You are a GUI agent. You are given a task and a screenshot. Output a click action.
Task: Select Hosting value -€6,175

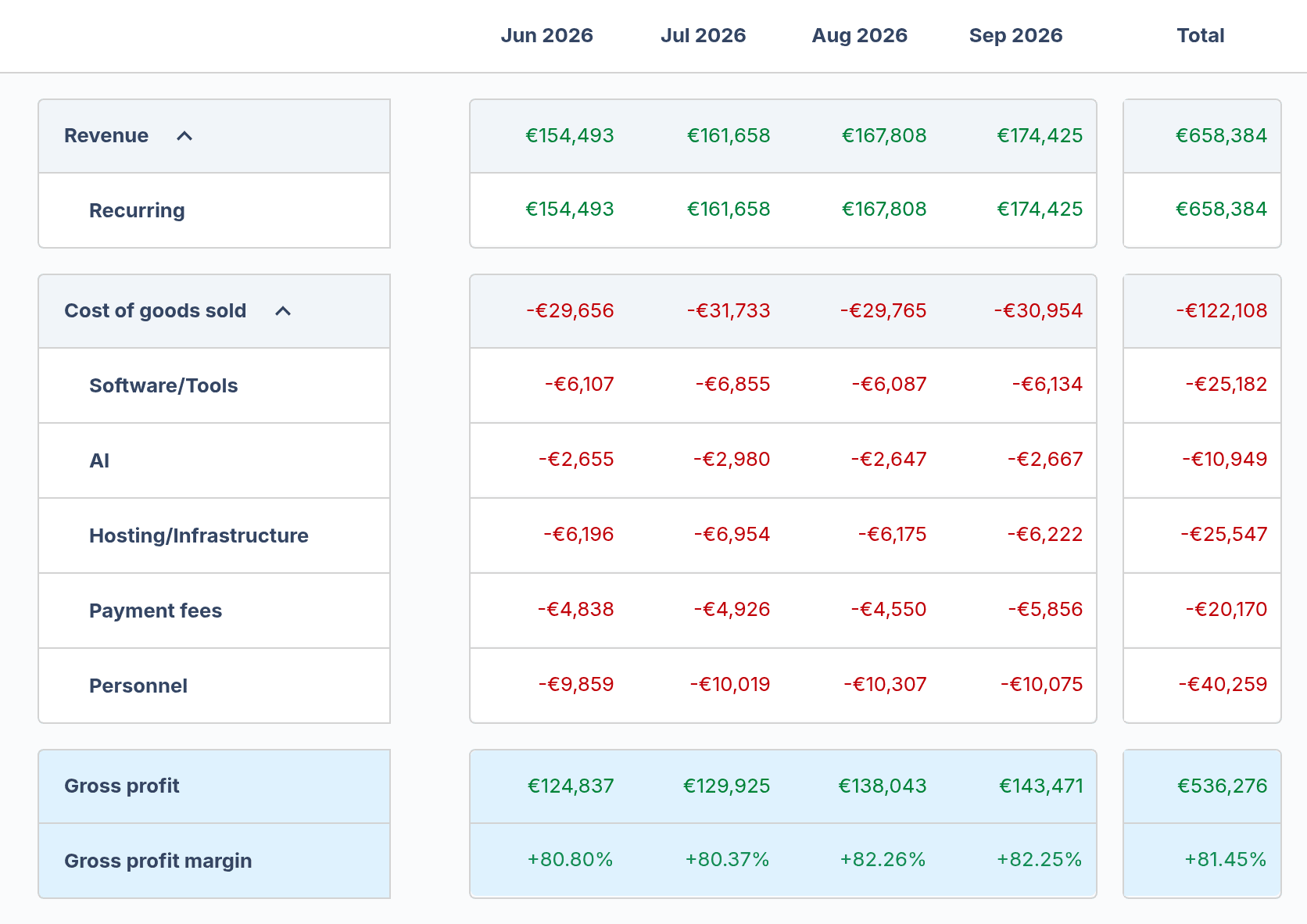[x=892, y=534]
